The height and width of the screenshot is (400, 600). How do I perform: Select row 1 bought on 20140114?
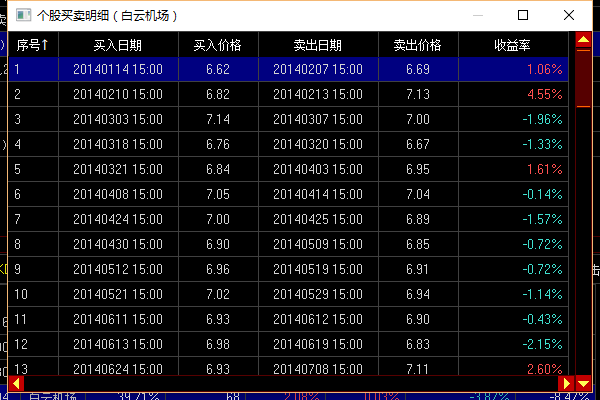[x=117, y=69]
